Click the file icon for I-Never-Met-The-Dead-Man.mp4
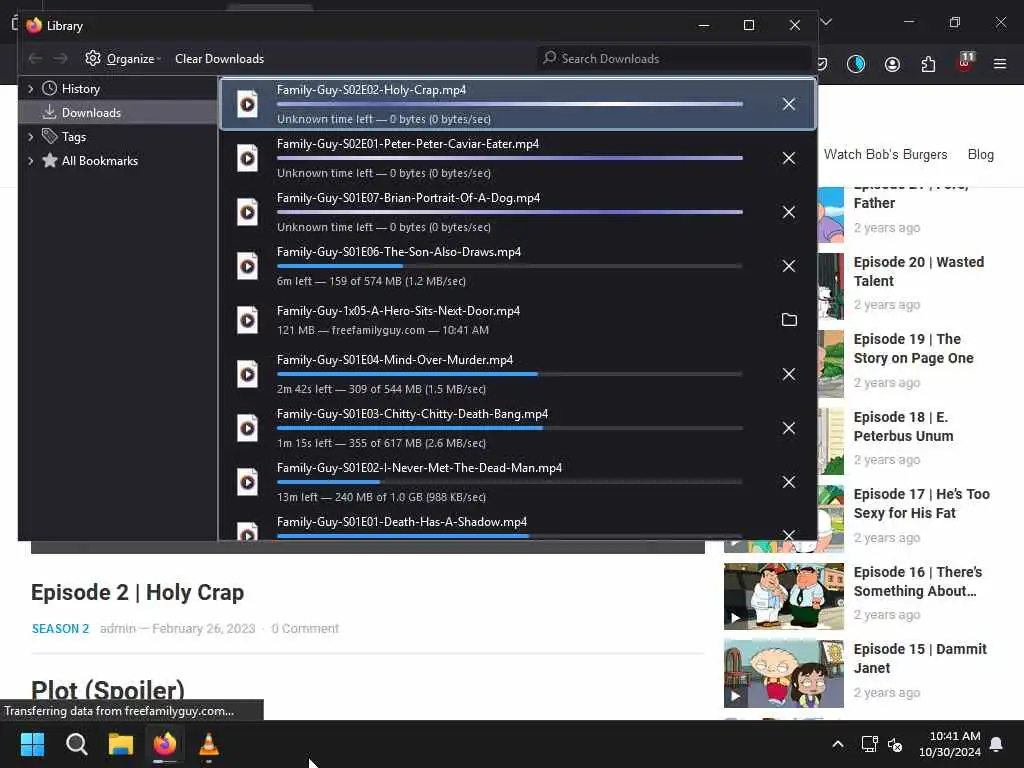 coord(248,482)
